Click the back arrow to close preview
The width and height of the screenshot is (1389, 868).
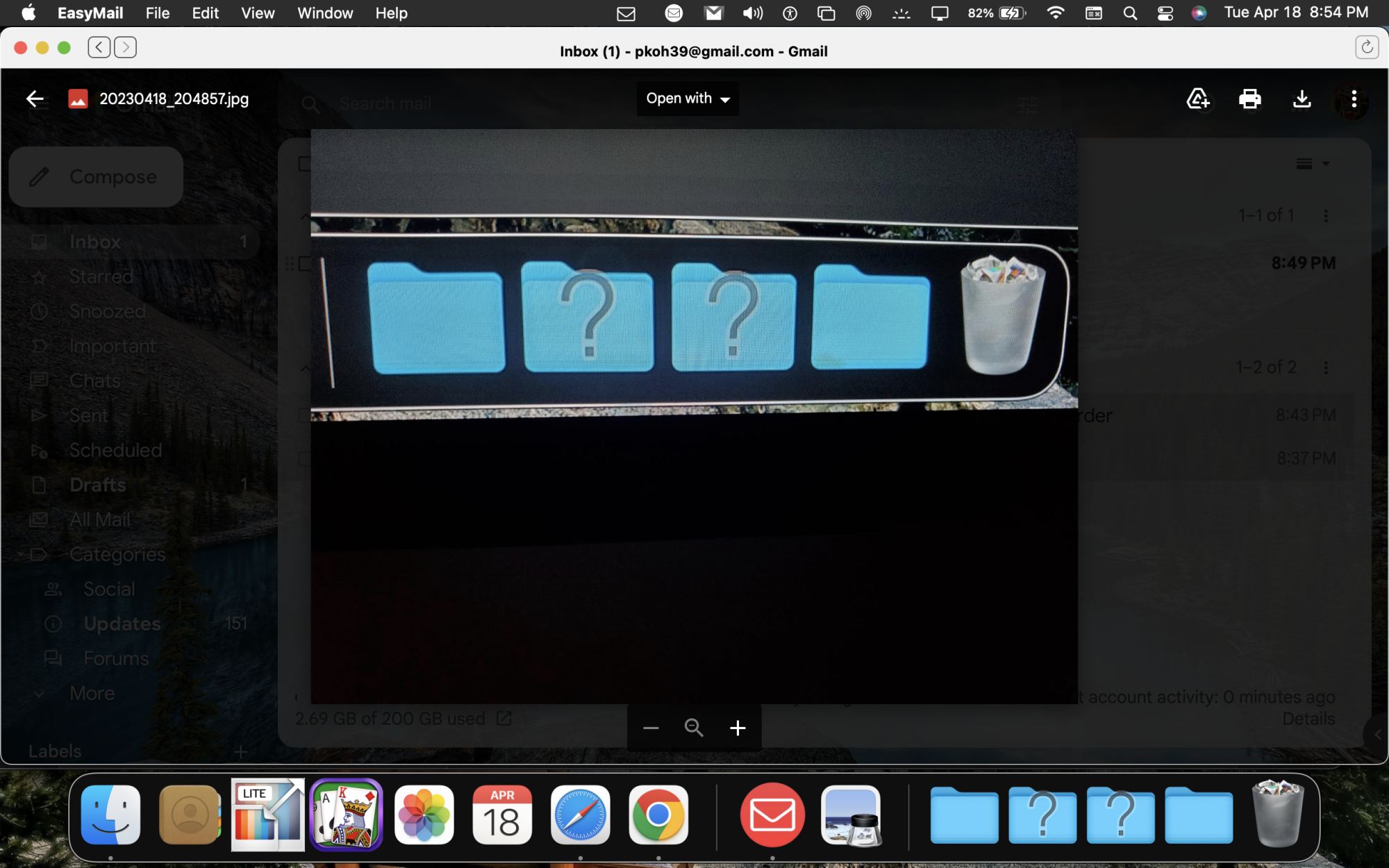tap(34, 98)
